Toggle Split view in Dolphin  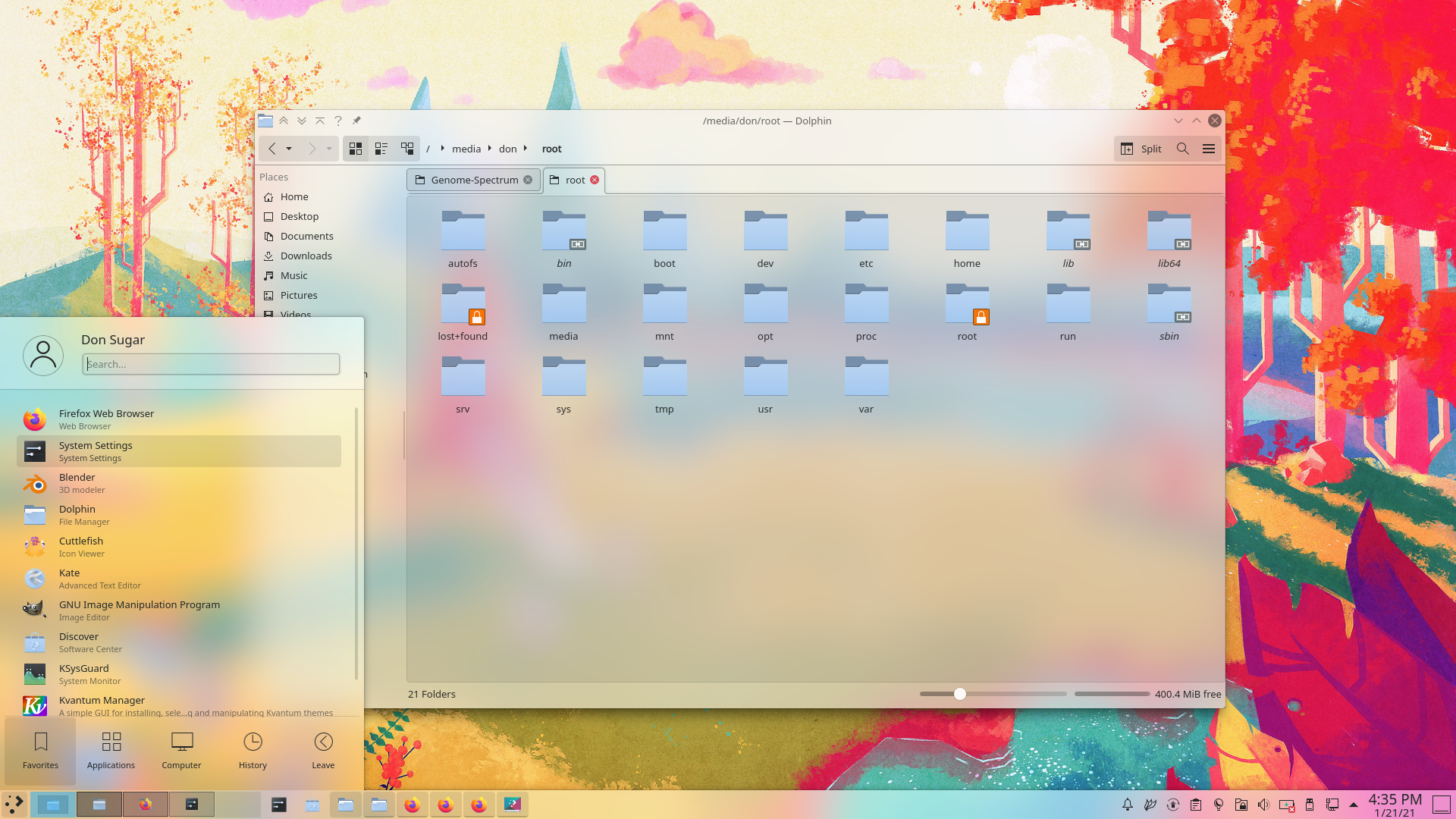tap(1141, 149)
